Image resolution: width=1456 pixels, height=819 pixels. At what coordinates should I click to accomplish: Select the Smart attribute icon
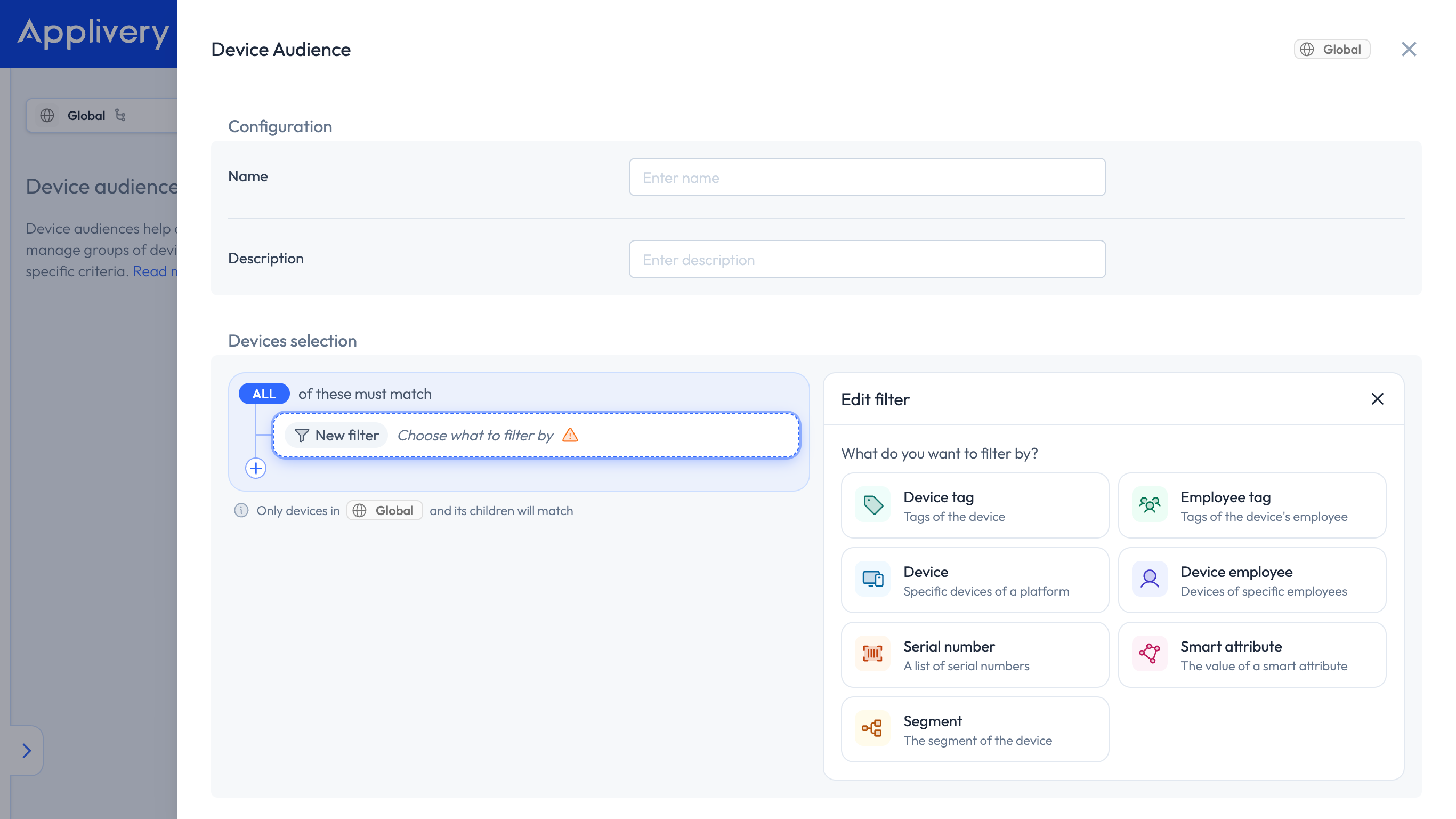tap(1150, 654)
